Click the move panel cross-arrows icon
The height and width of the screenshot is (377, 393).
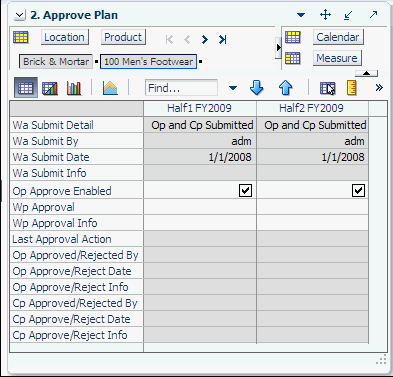pos(325,15)
